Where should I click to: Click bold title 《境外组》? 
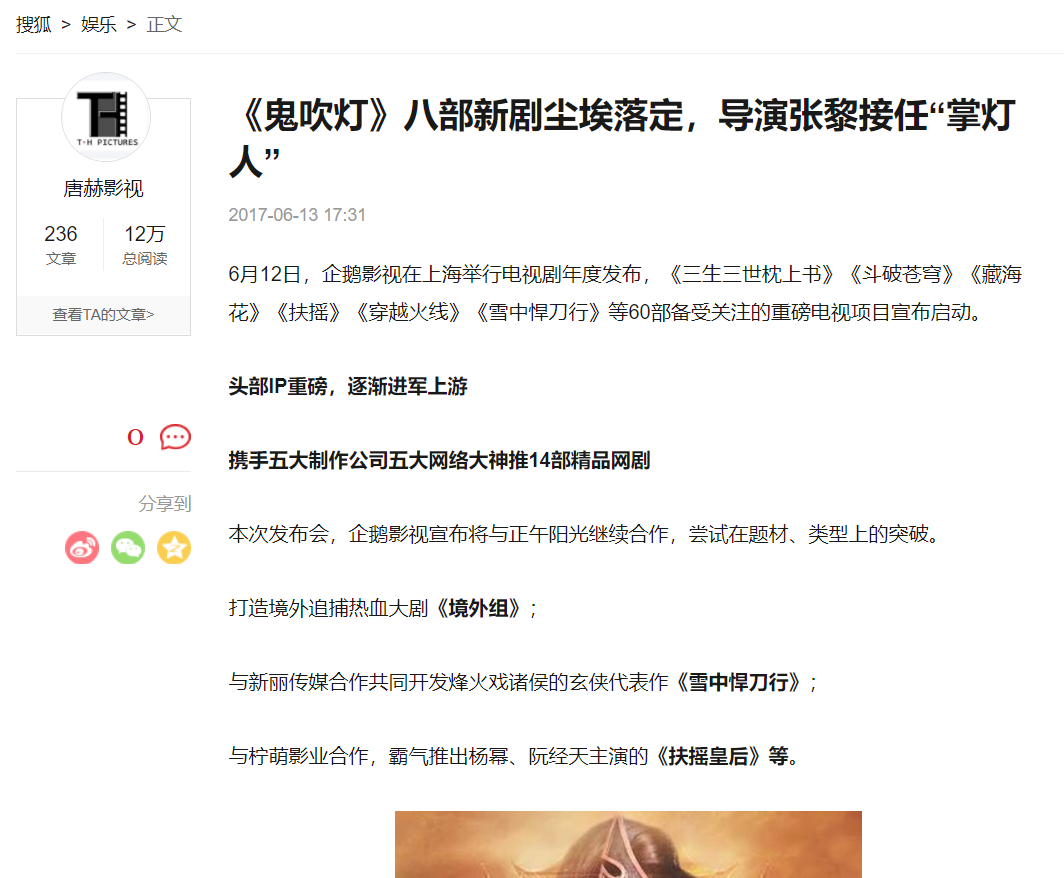coord(478,608)
